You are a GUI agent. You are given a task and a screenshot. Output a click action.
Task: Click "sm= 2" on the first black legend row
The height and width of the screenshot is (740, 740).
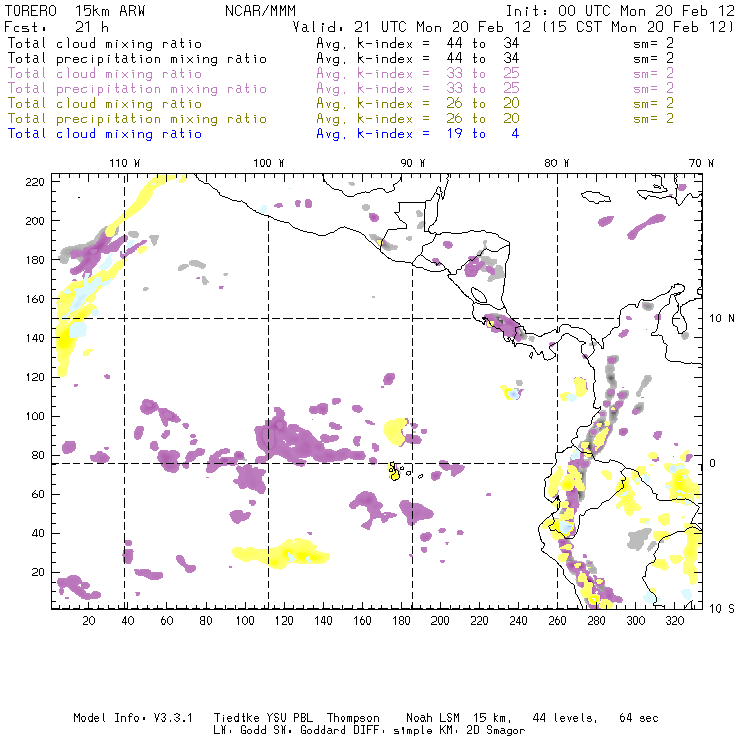653,43
